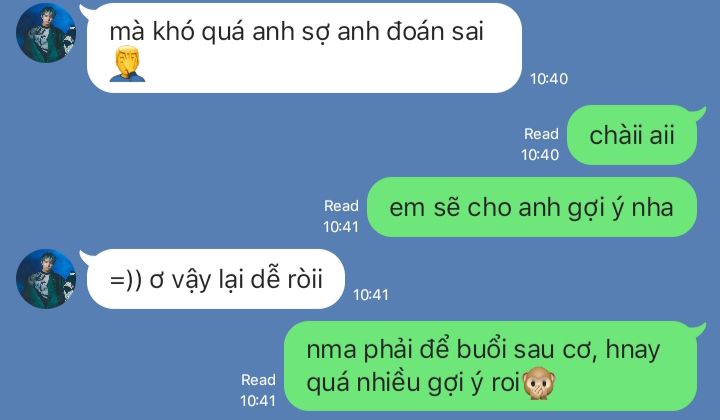
Task: Select the facepalm emoji in first message
Action: 127,63
